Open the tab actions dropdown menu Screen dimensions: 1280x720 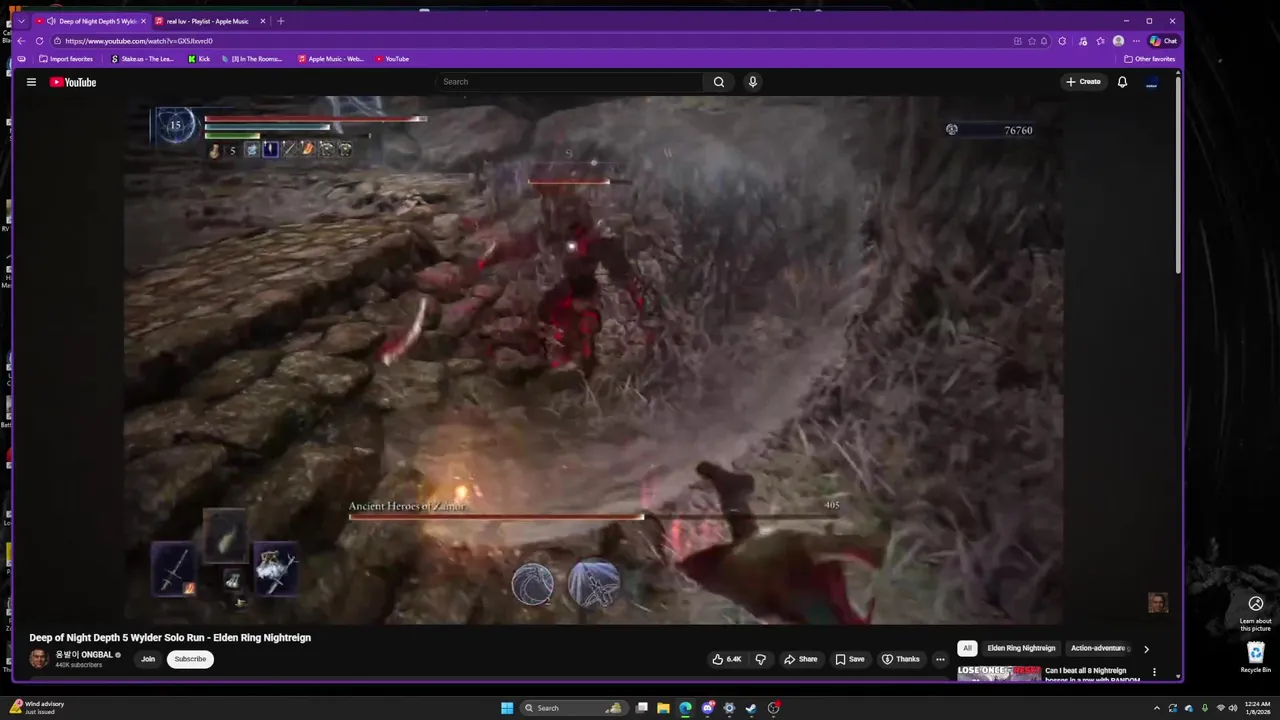tap(21, 21)
